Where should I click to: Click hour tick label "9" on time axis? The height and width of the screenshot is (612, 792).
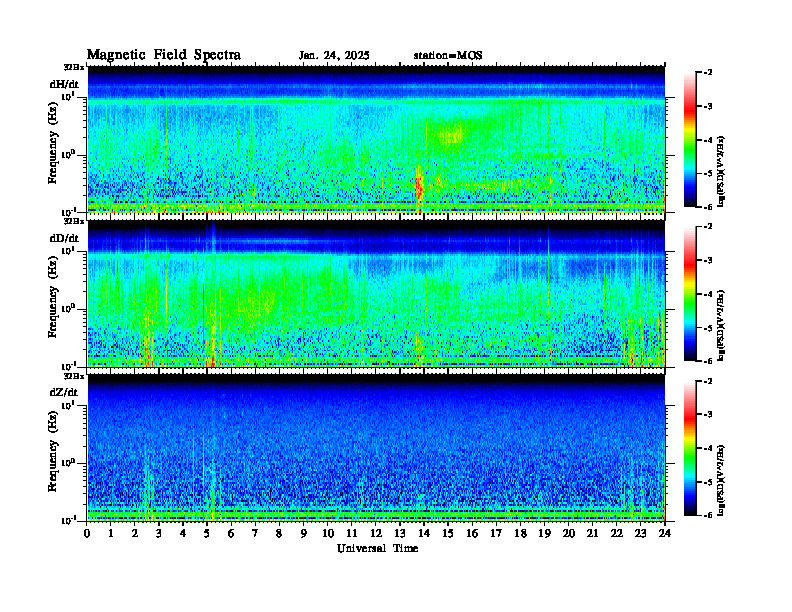coord(304,533)
